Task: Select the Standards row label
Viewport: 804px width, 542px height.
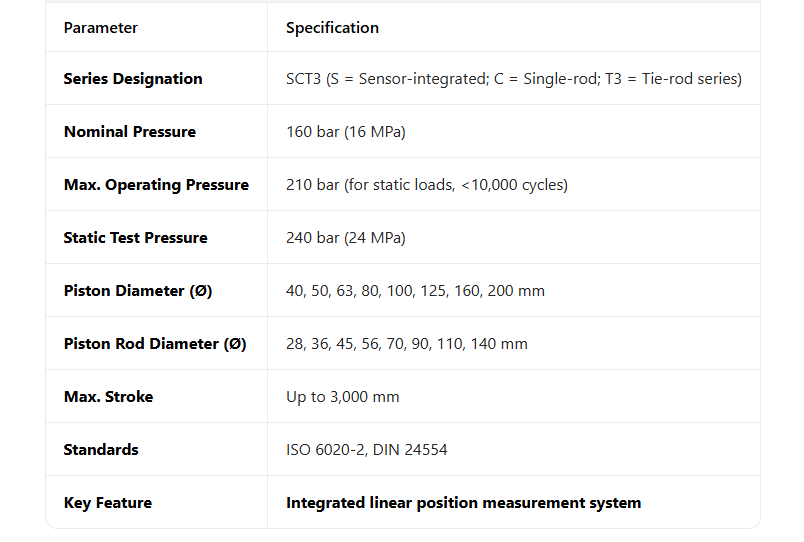Action: (101, 450)
